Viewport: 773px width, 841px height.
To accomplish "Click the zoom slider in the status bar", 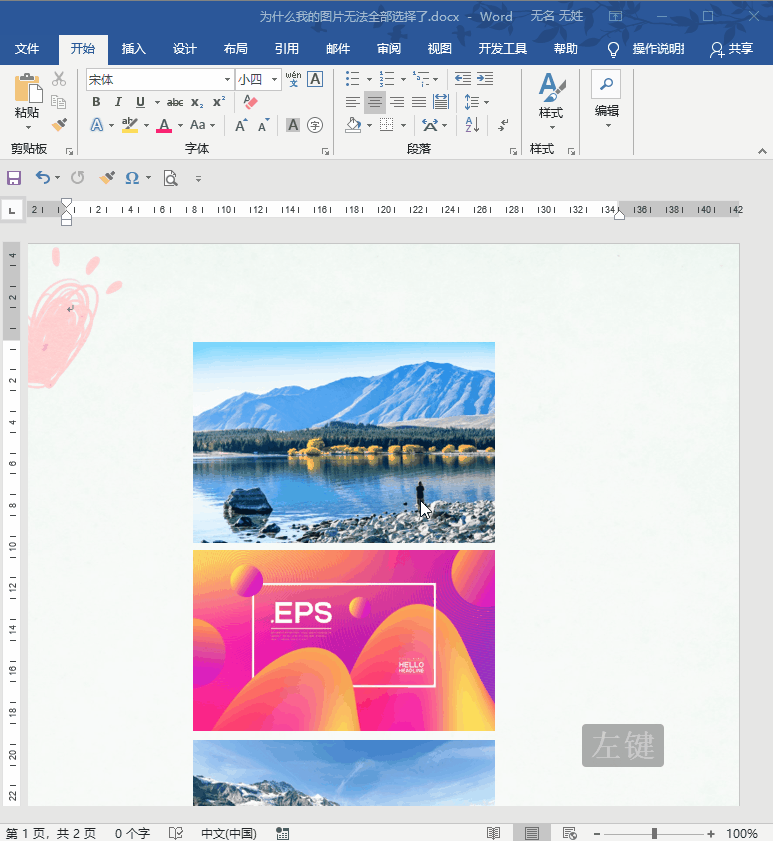I will [654, 833].
